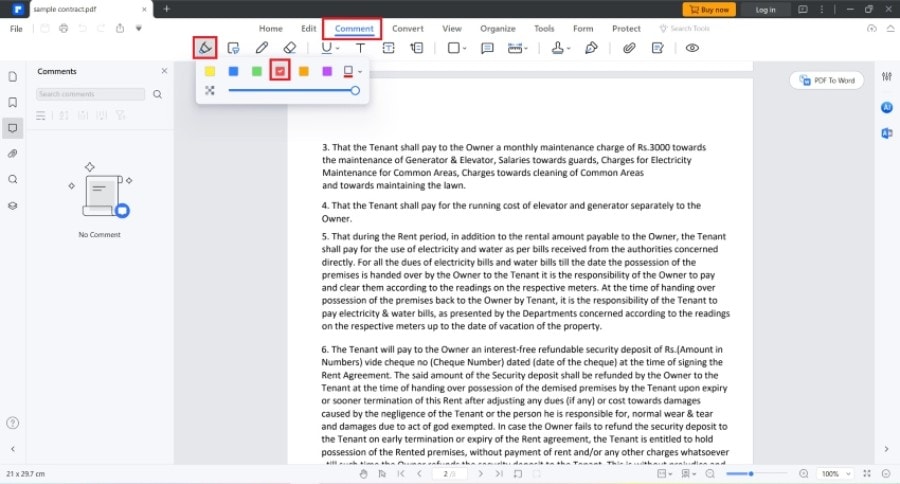Open the Underline style dropdown arrow
900x484 pixels.
(338, 49)
